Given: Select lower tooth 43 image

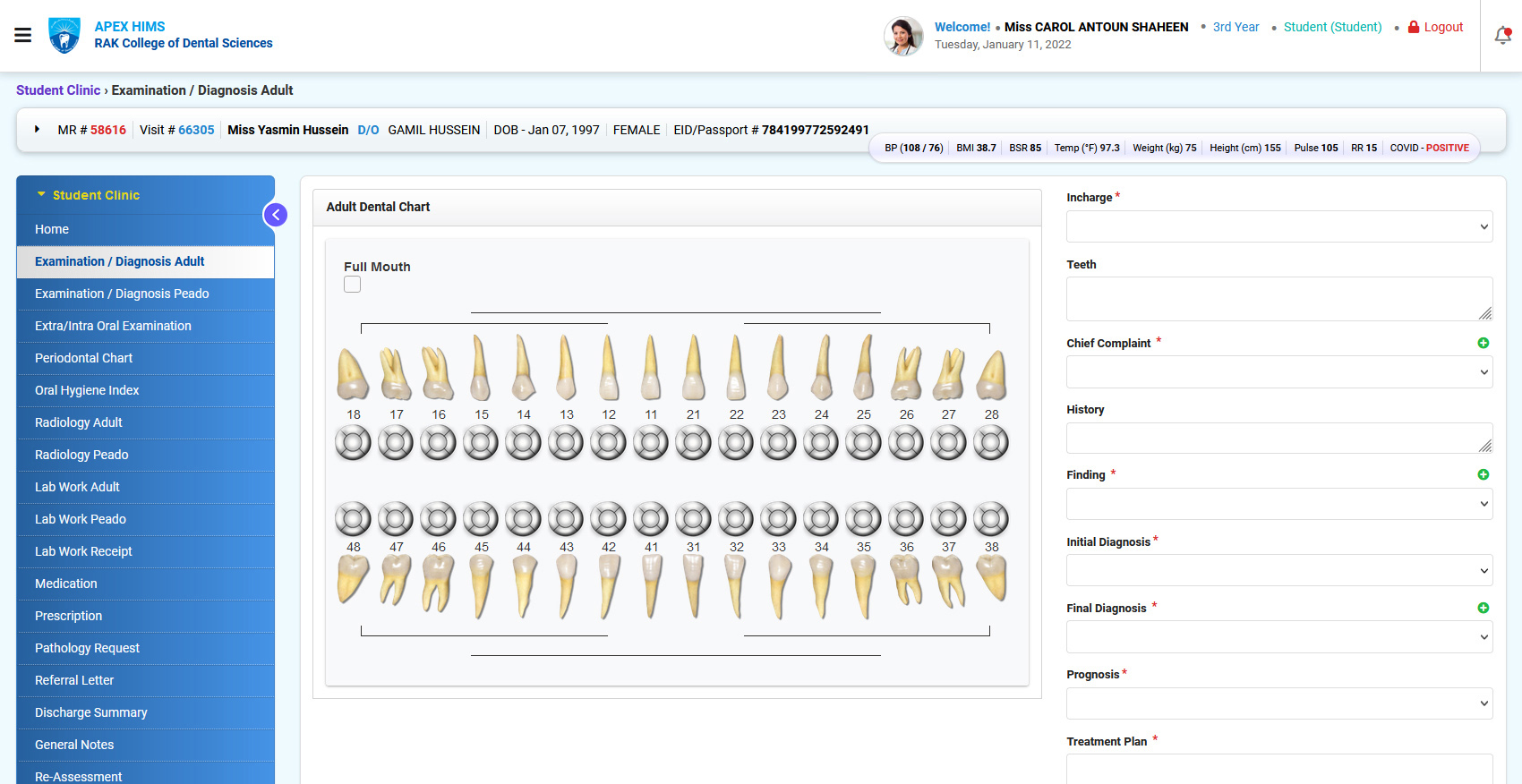Looking at the screenshot, I should tap(566, 587).
